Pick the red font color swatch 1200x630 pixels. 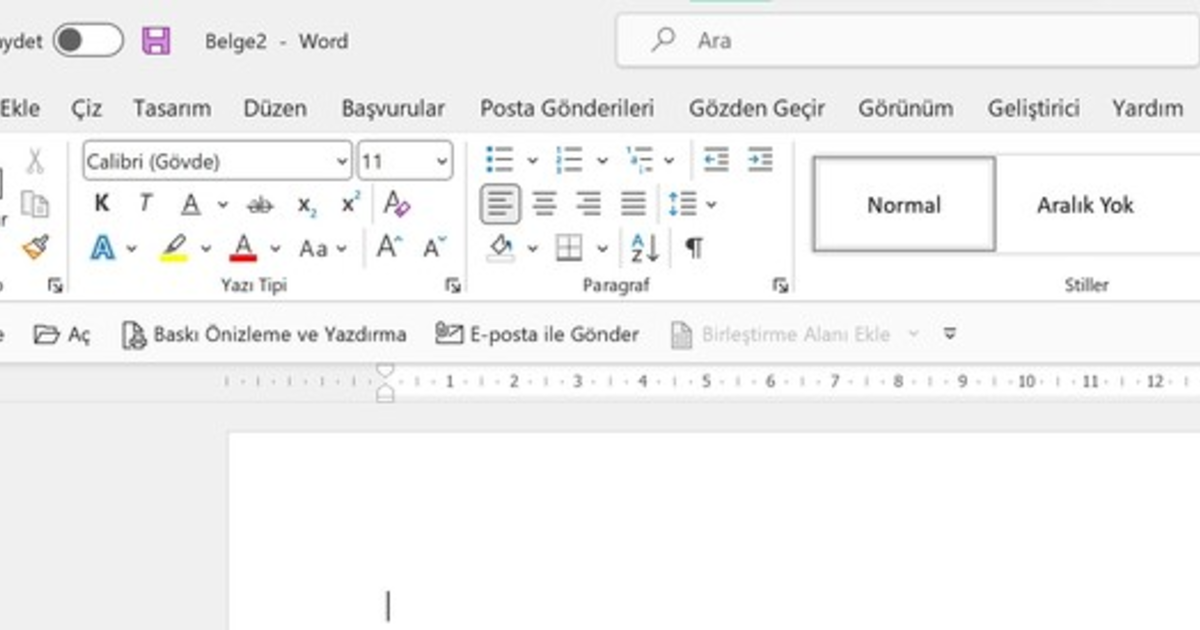[x=243, y=247]
